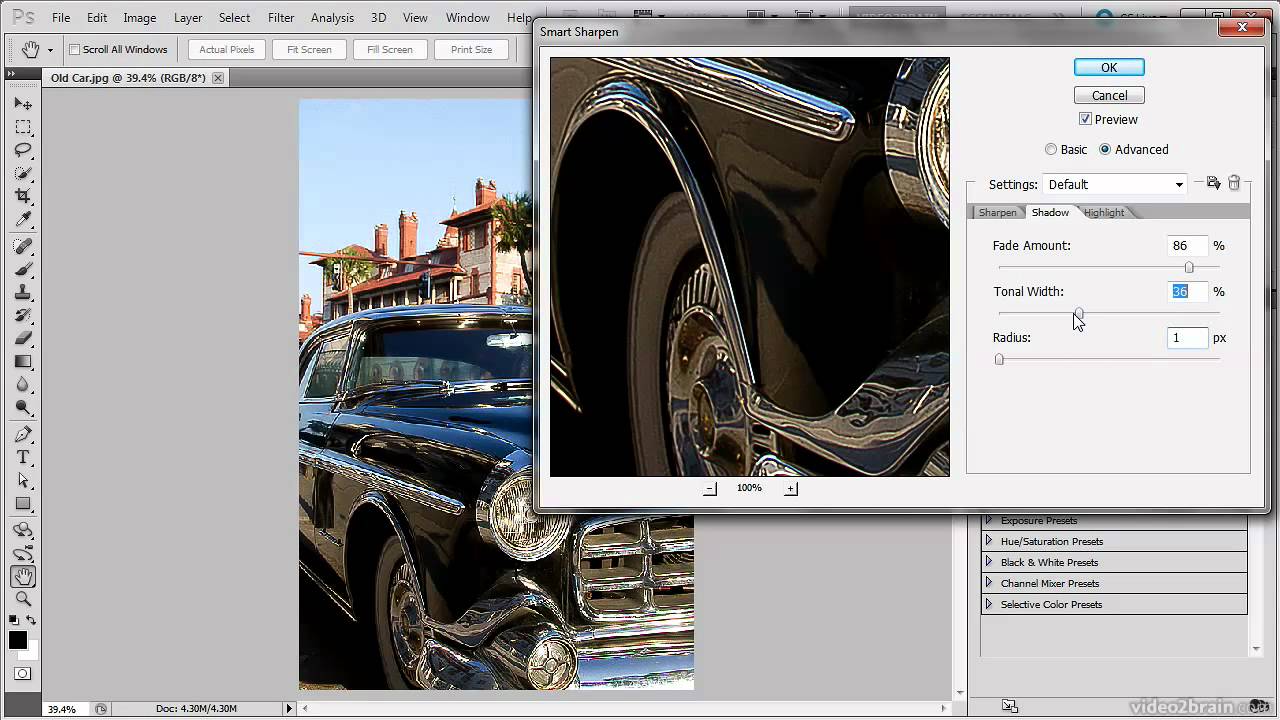Click the Fade Amount slider handle
The image size is (1280, 720).
click(1189, 267)
